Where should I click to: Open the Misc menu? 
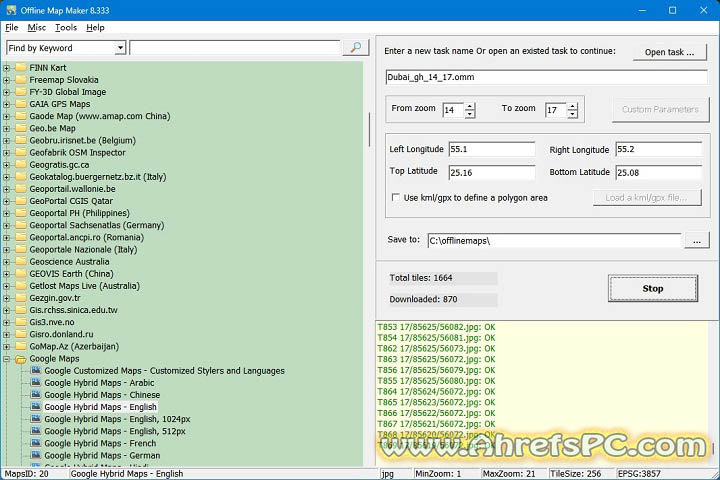click(37, 28)
